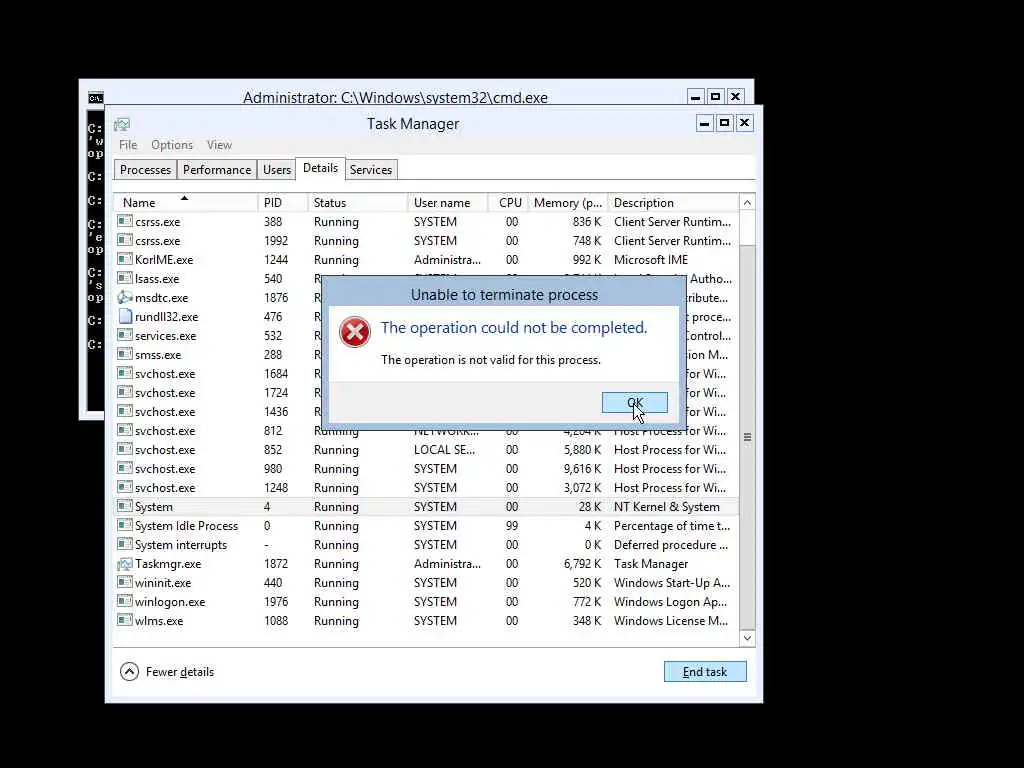Sort by the User name column header
The image size is (1024, 768).
[448, 202]
